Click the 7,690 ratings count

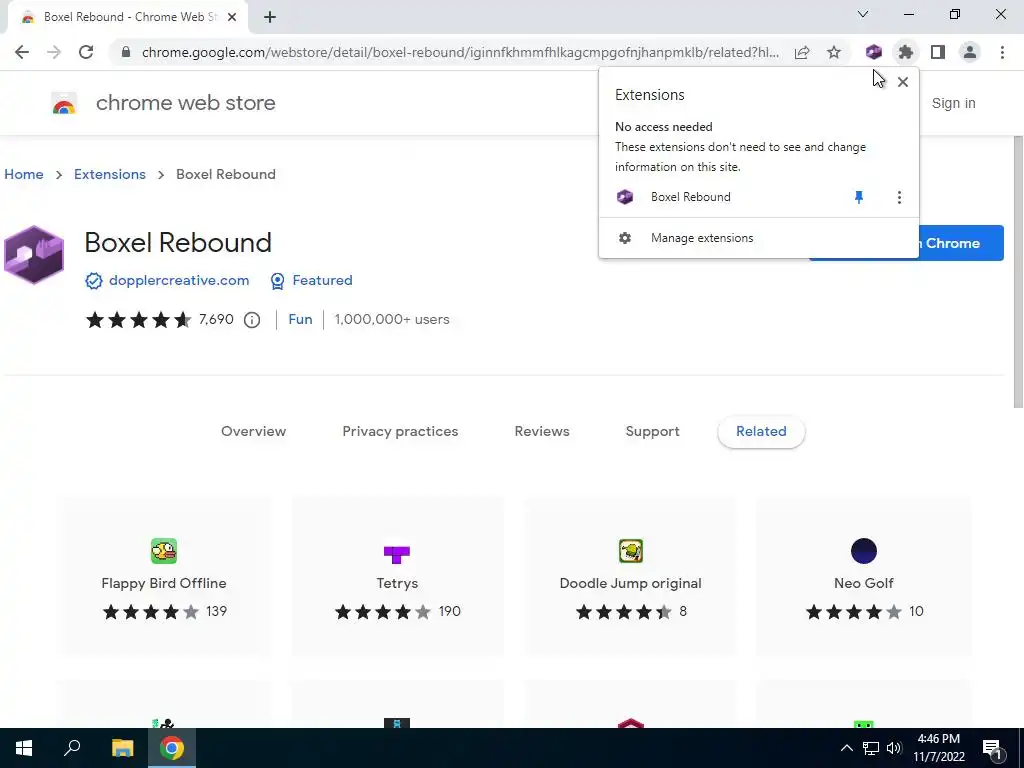pyautogui.click(x=216, y=319)
